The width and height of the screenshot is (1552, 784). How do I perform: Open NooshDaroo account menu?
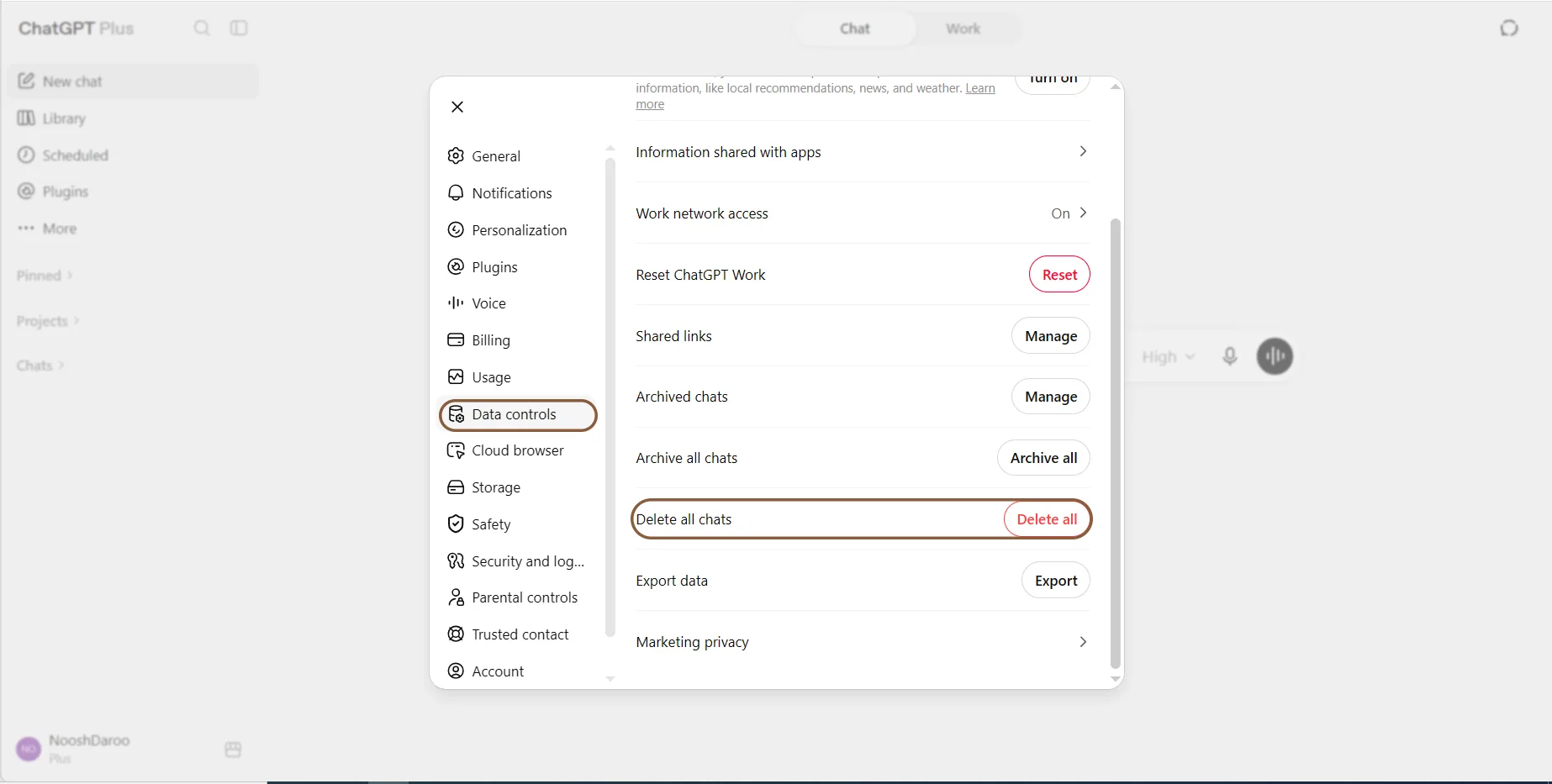tap(74, 748)
